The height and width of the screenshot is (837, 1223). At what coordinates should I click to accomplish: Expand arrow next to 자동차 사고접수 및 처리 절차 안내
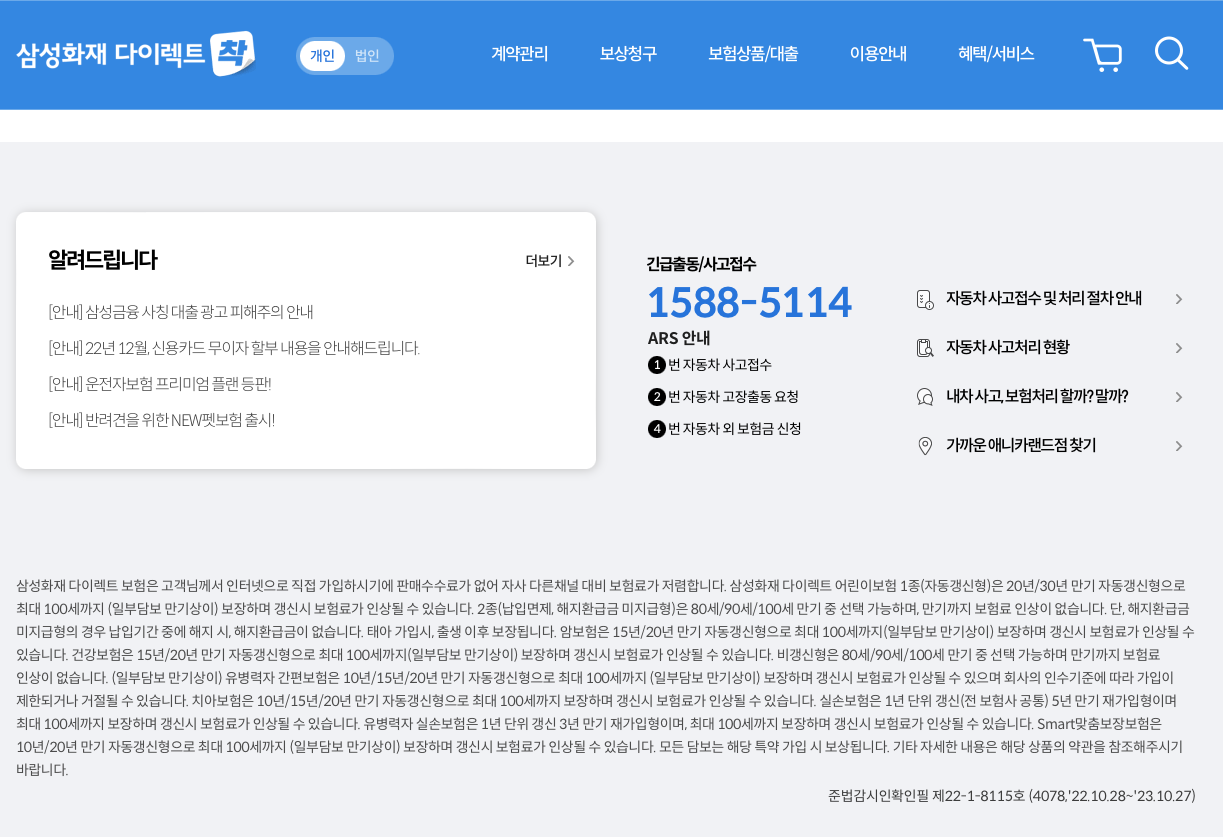tap(1179, 299)
